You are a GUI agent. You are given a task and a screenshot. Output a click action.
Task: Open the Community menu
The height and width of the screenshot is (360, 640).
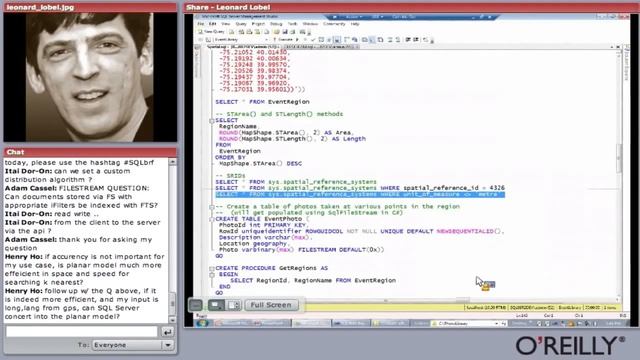pyautogui.click(x=334, y=24)
